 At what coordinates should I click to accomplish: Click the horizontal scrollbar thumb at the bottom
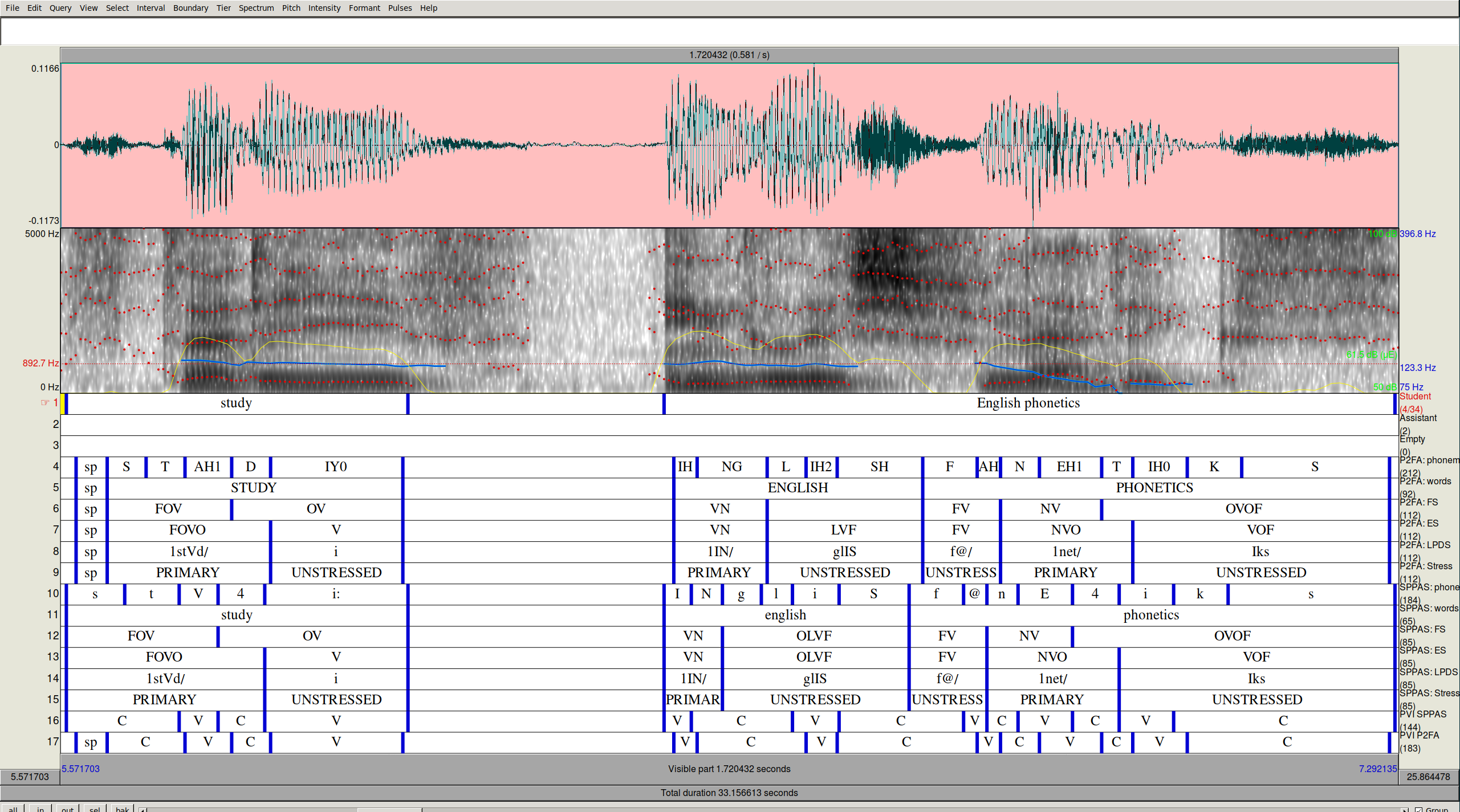389,809
